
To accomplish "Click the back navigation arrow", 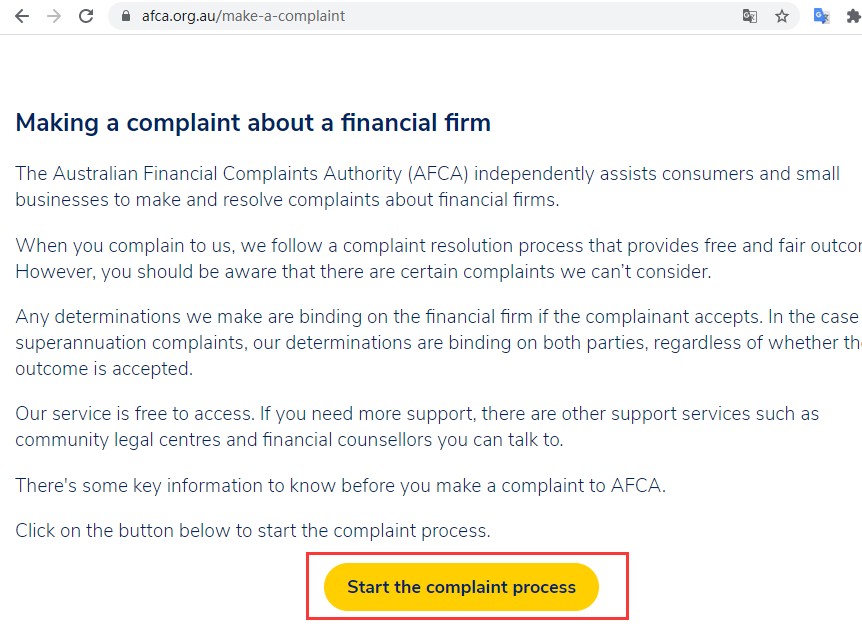I will (x=22, y=16).
